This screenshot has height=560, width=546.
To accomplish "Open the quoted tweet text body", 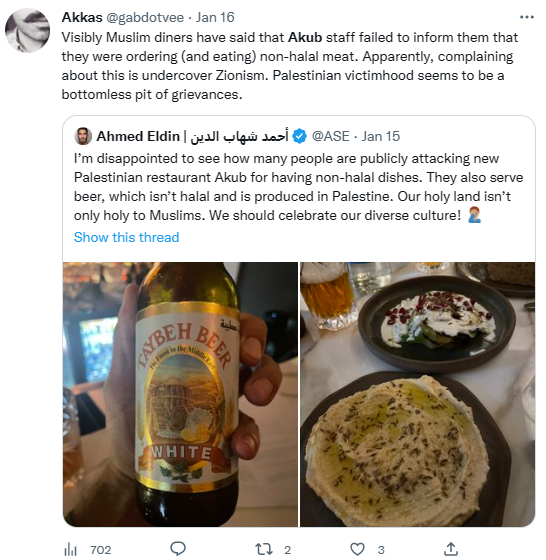I will [299, 187].
